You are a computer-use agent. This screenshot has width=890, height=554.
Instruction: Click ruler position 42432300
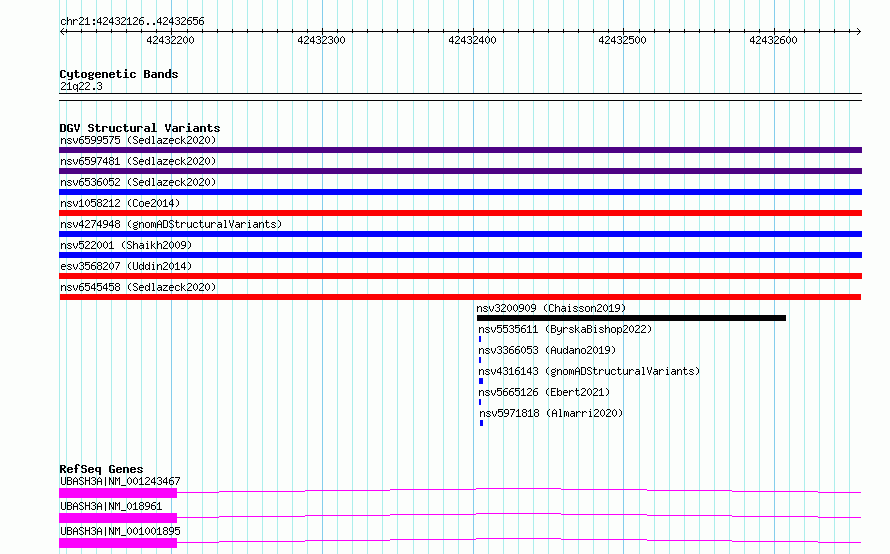[321, 40]
